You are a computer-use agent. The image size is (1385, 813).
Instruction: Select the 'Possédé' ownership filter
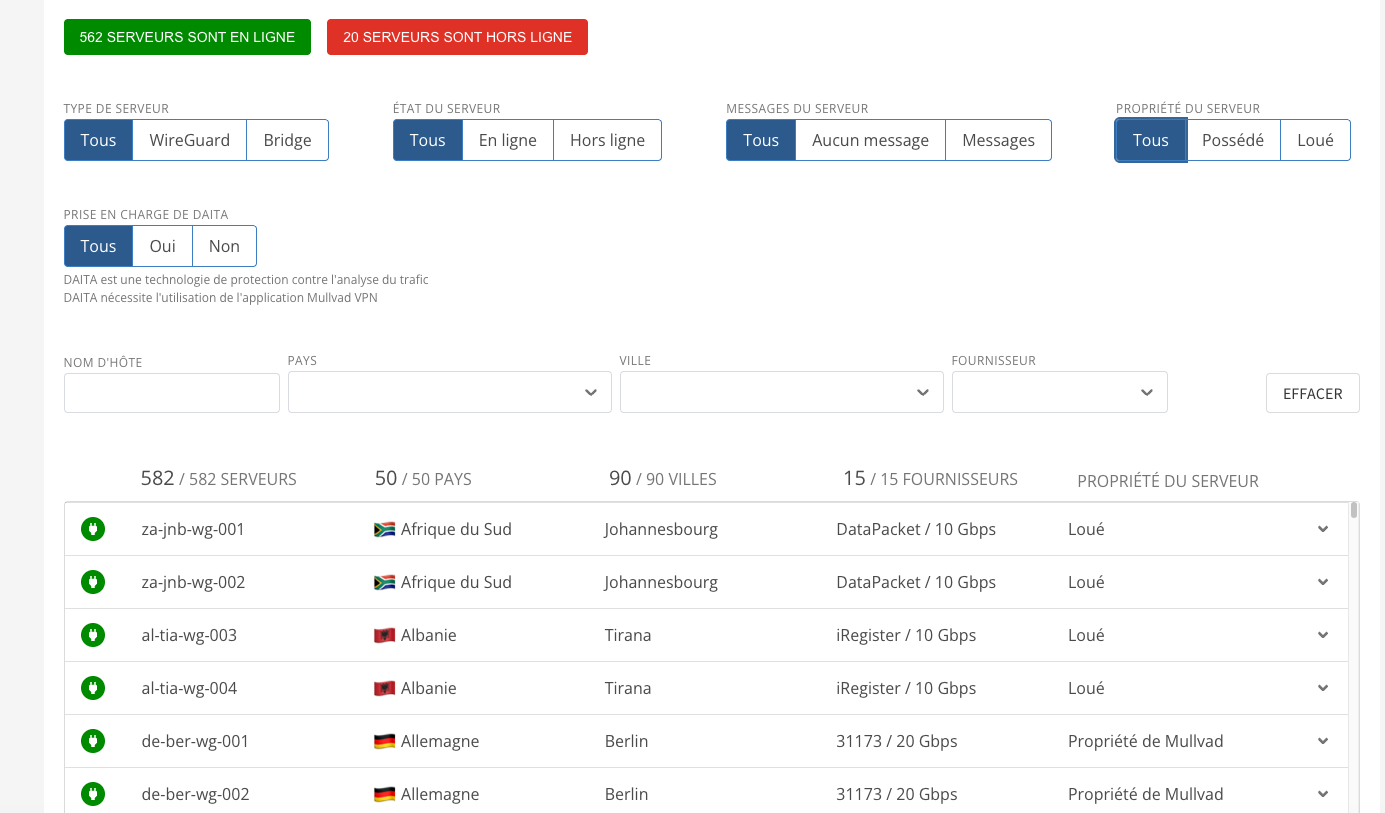pyautogui.click(x=1233, y=140)
